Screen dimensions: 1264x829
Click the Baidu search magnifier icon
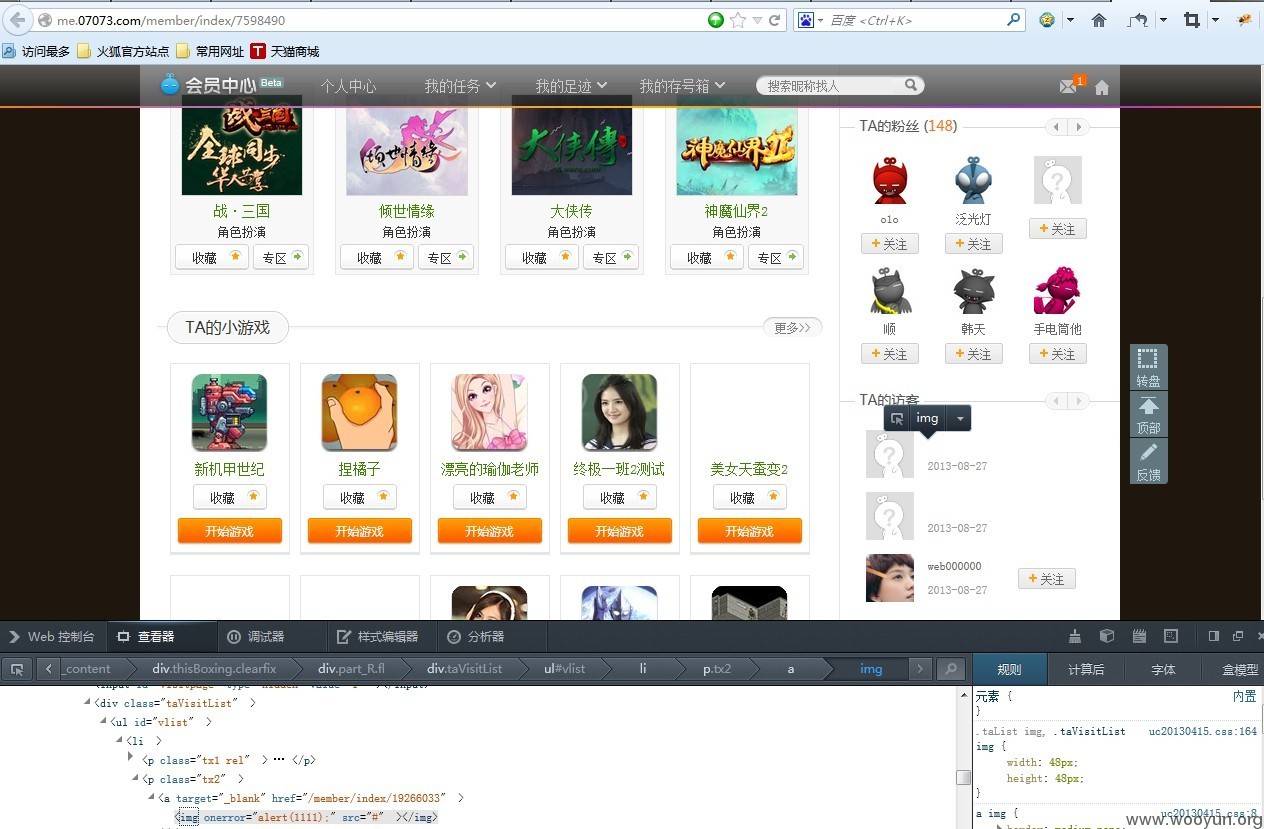(x=1013, y=20)
